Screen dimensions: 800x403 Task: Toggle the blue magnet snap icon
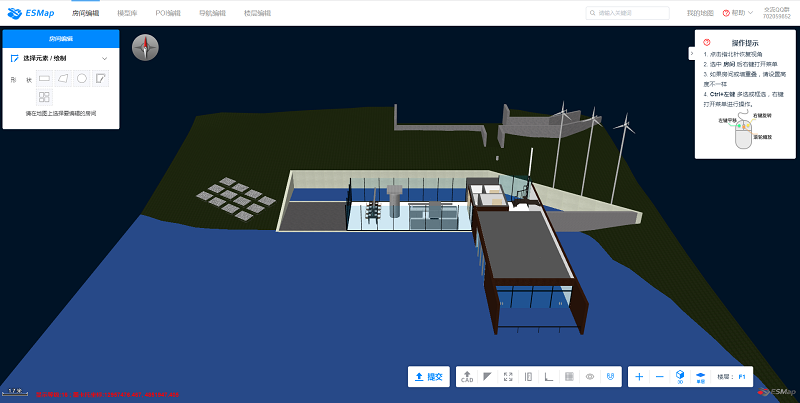(x=610, y=377)
